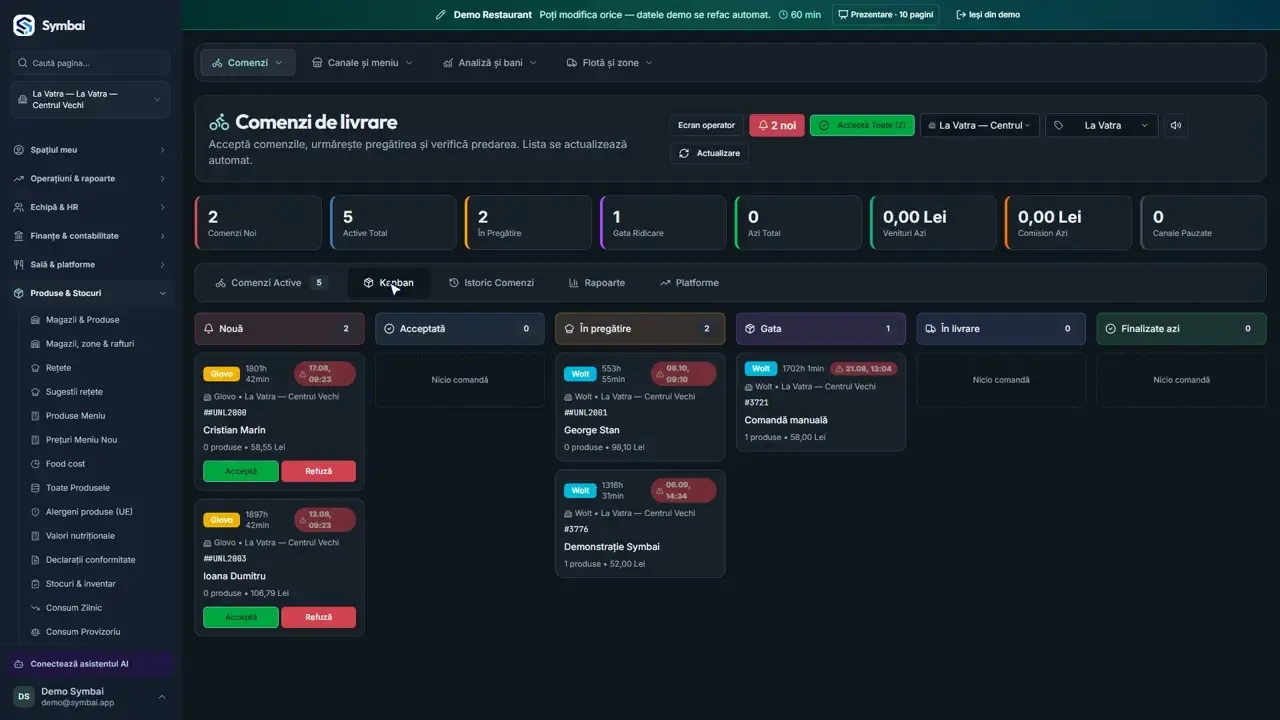
Task: Click the Actualizare refresh button
Action: point(709,153)
